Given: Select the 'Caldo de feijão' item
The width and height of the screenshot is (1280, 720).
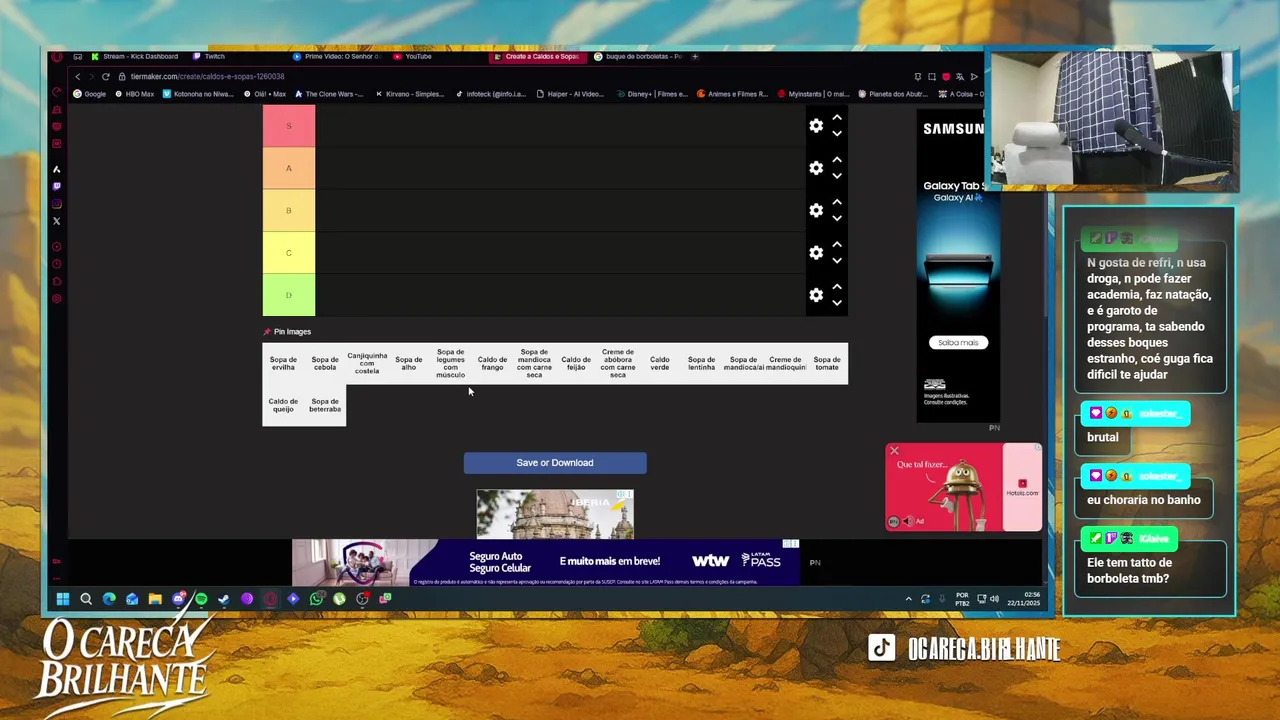Looking at the screenshot, I should 576,363.
